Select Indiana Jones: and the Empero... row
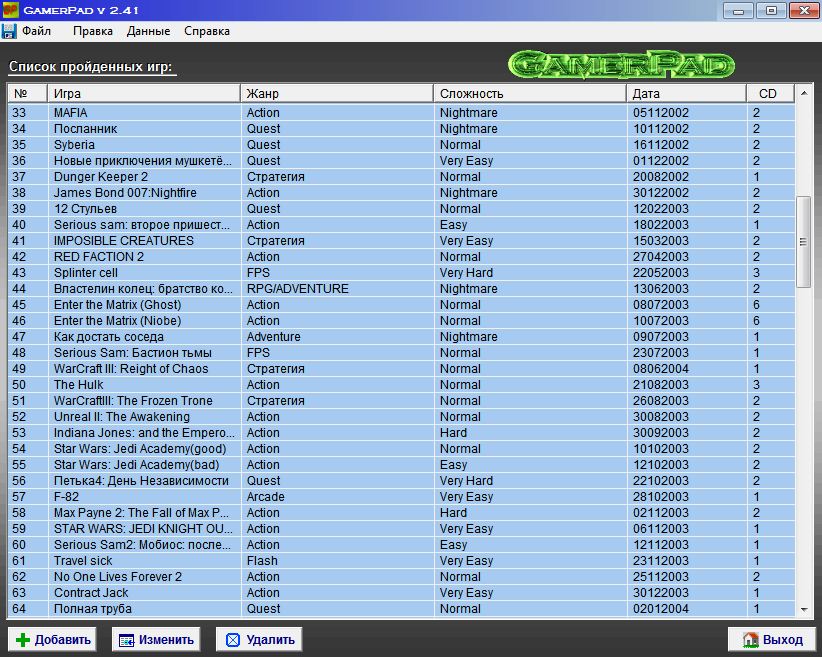Screen dimensions: 822x657 402,433
